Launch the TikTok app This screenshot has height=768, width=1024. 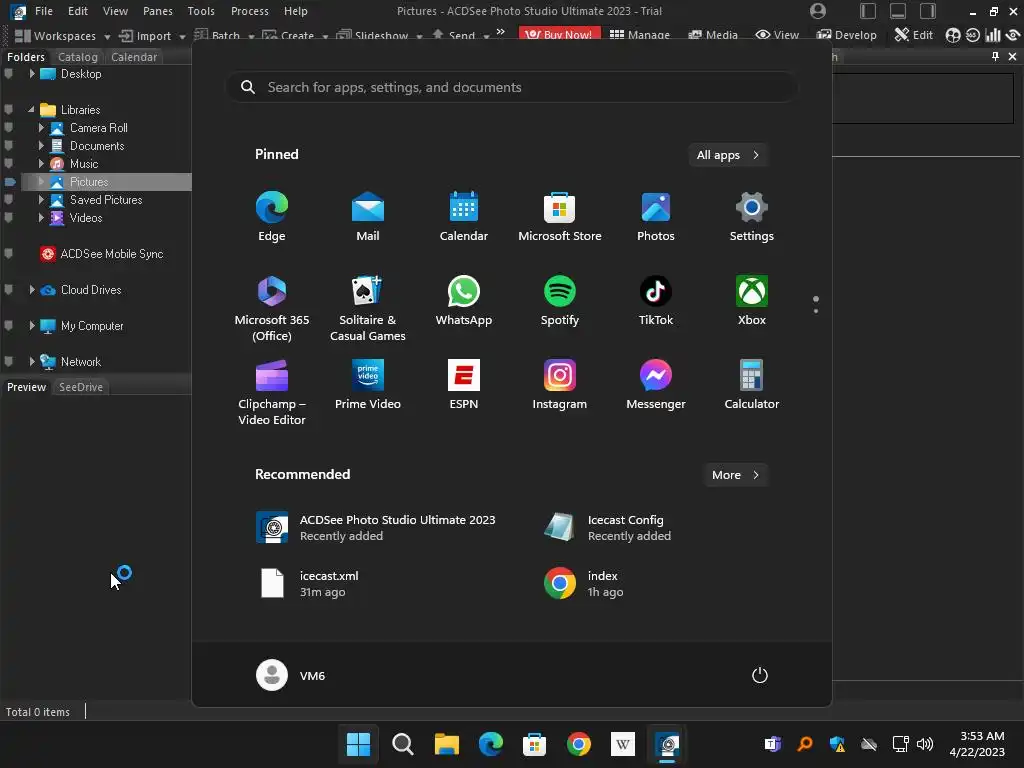pos(656,301)
